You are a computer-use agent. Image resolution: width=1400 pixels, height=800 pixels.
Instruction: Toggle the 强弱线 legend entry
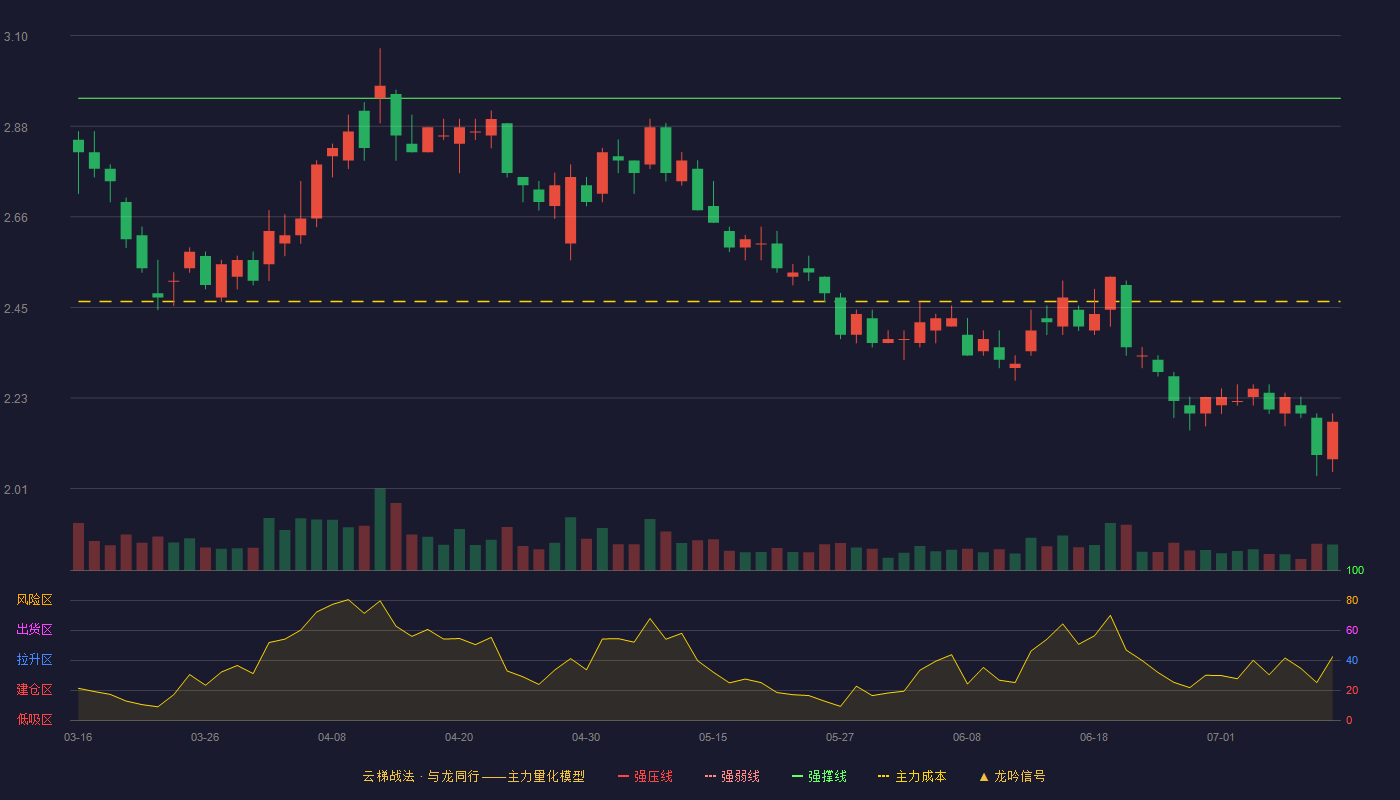coord(732,776)
